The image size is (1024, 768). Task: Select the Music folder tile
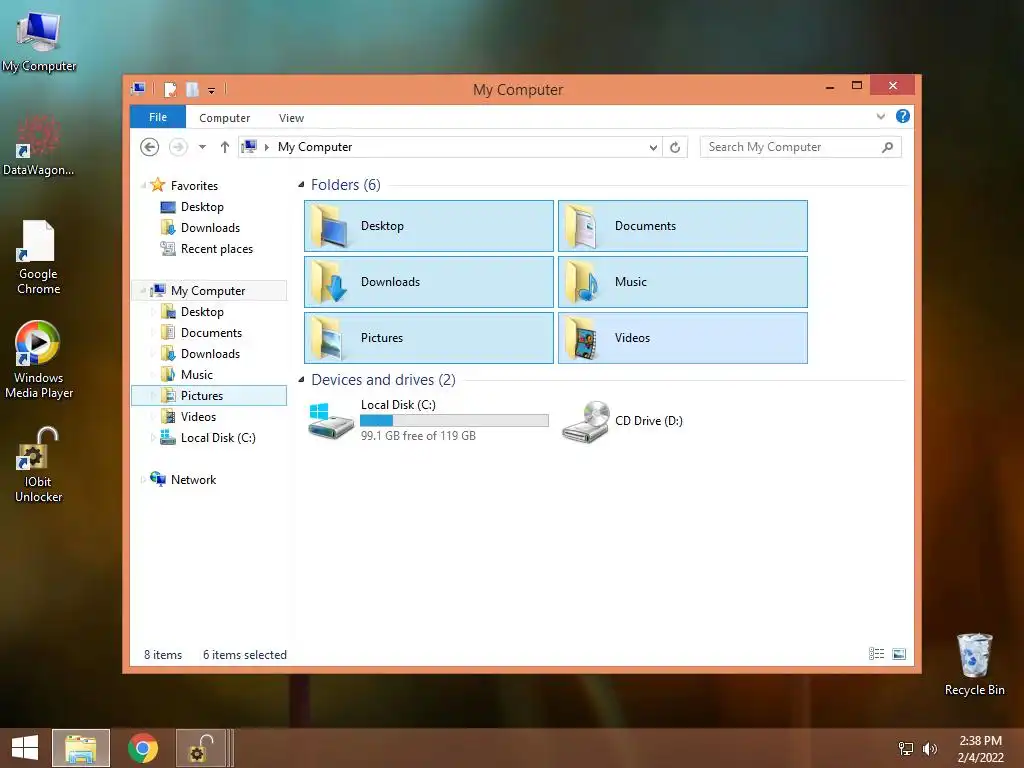[682, 282]
